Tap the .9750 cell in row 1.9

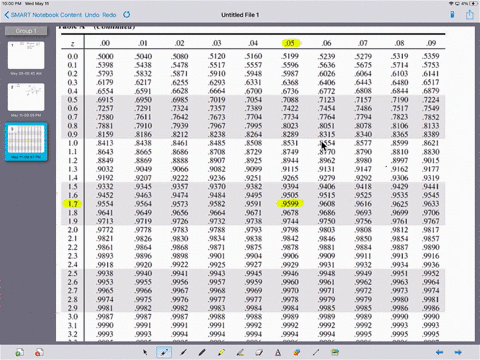pos(326,221)
